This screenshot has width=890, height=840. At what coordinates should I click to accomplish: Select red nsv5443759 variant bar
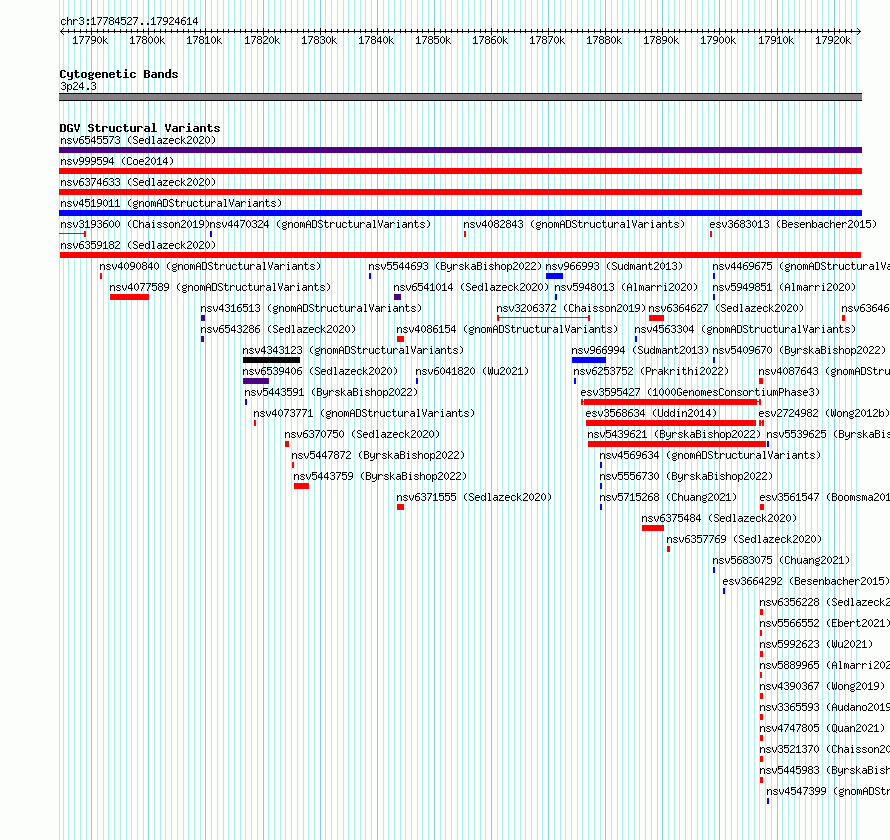pos(301,486)
